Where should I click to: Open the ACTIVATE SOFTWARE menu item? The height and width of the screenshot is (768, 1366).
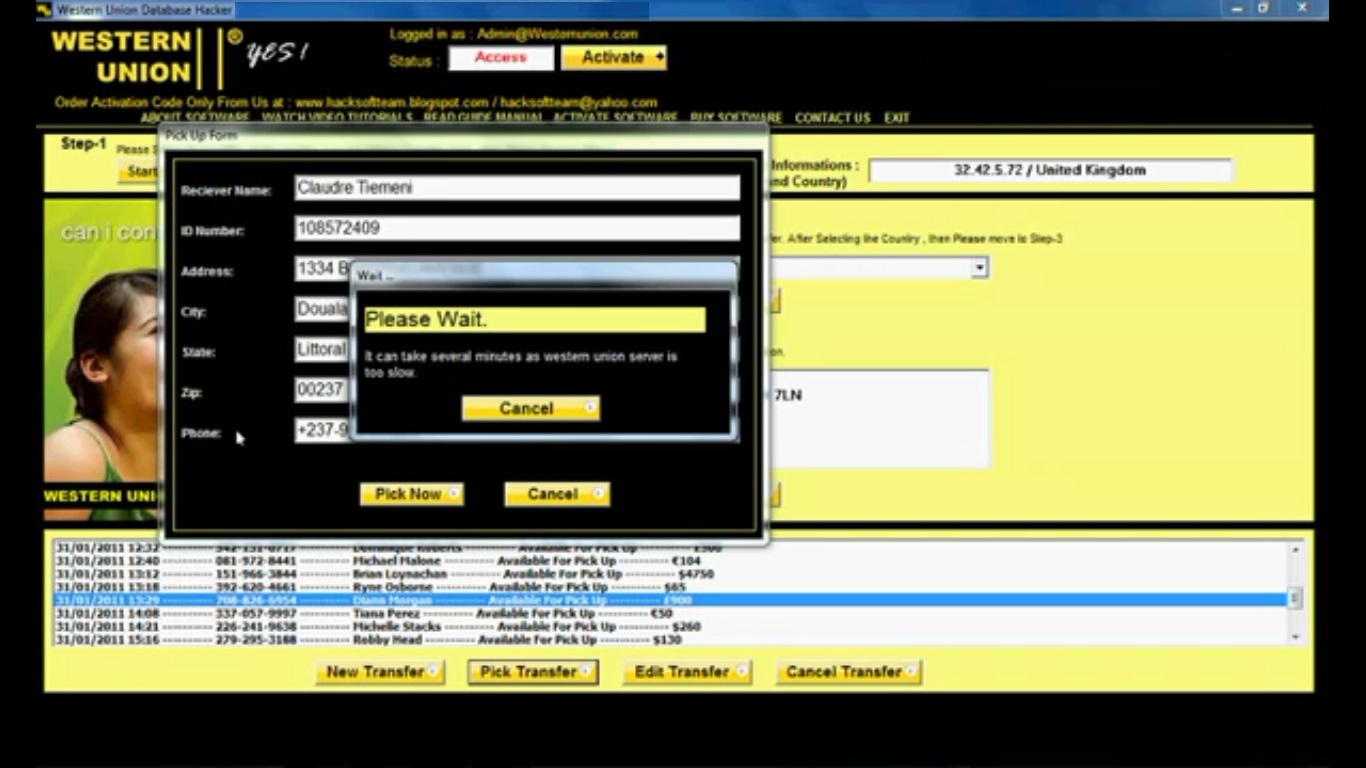[615, 118]
